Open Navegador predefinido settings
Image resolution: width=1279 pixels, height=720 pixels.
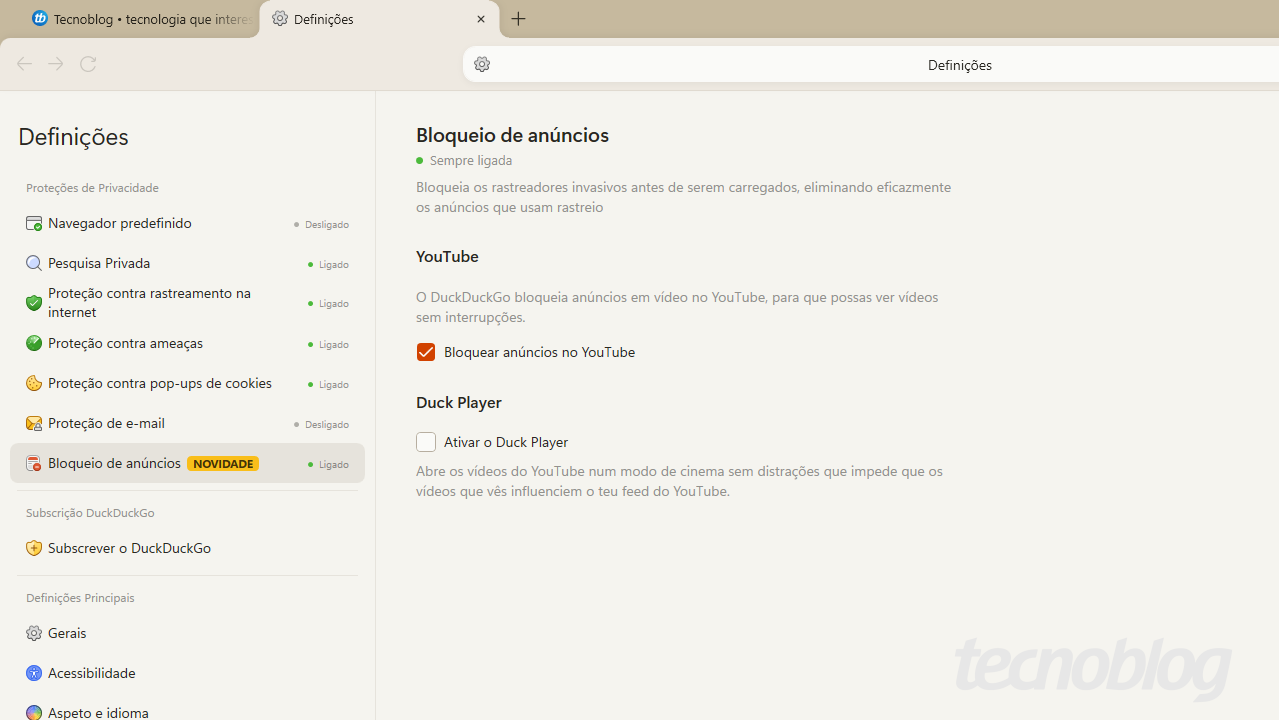click(x=187, y=224)
